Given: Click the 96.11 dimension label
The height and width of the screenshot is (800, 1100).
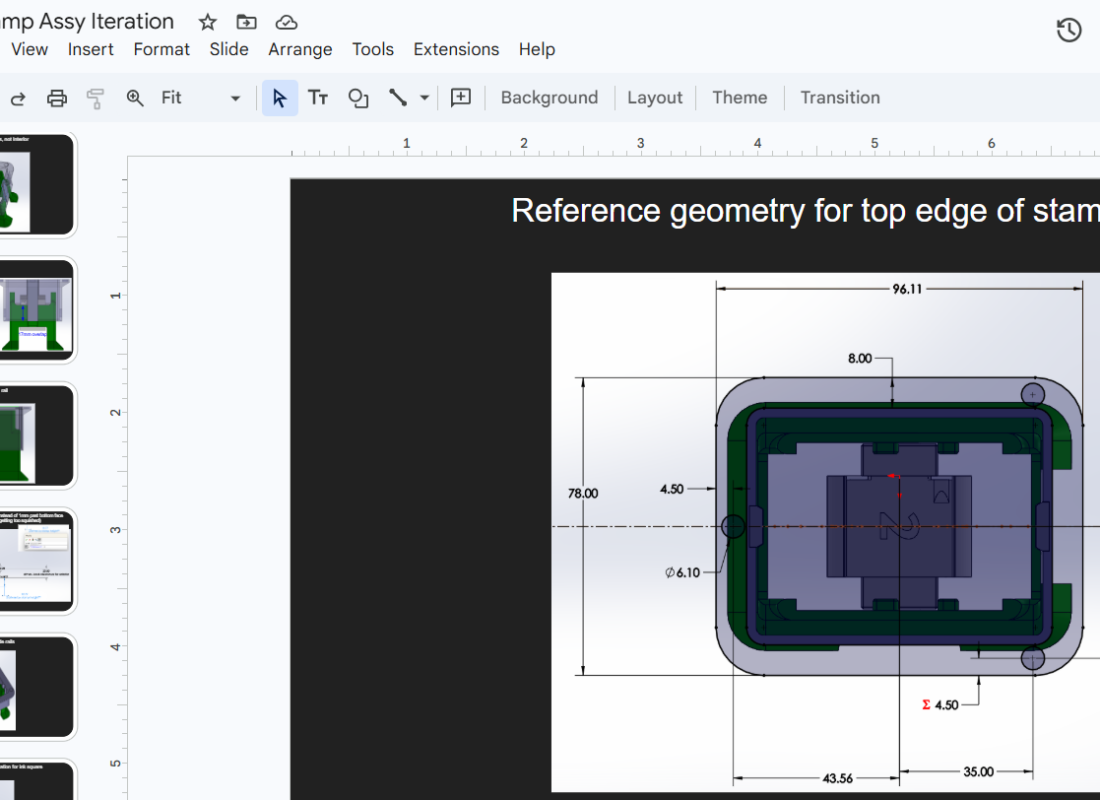Looking at the screenshot, I should tap(906, 289).
